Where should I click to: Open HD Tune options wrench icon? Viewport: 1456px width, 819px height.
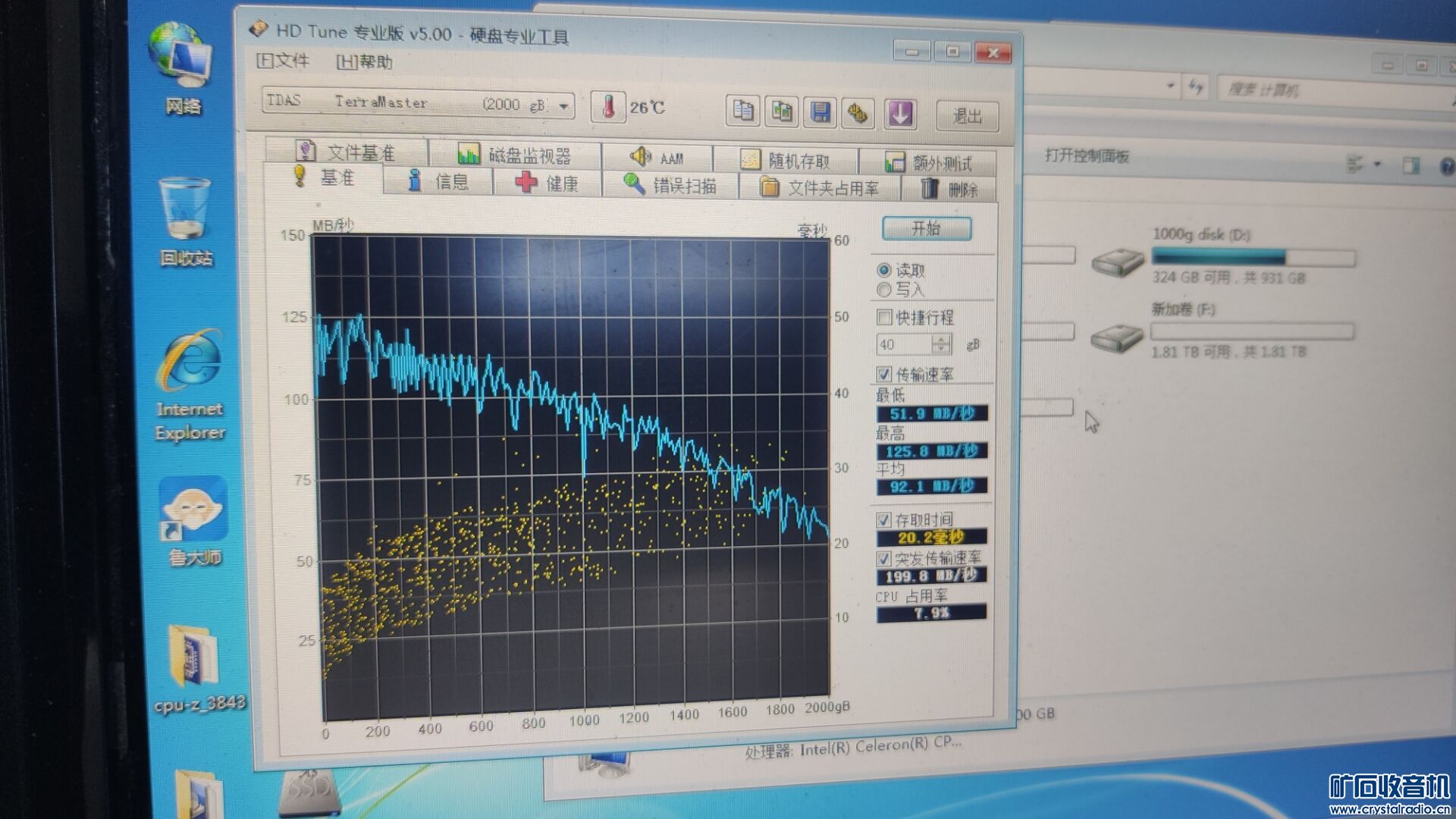coord(858,114)
